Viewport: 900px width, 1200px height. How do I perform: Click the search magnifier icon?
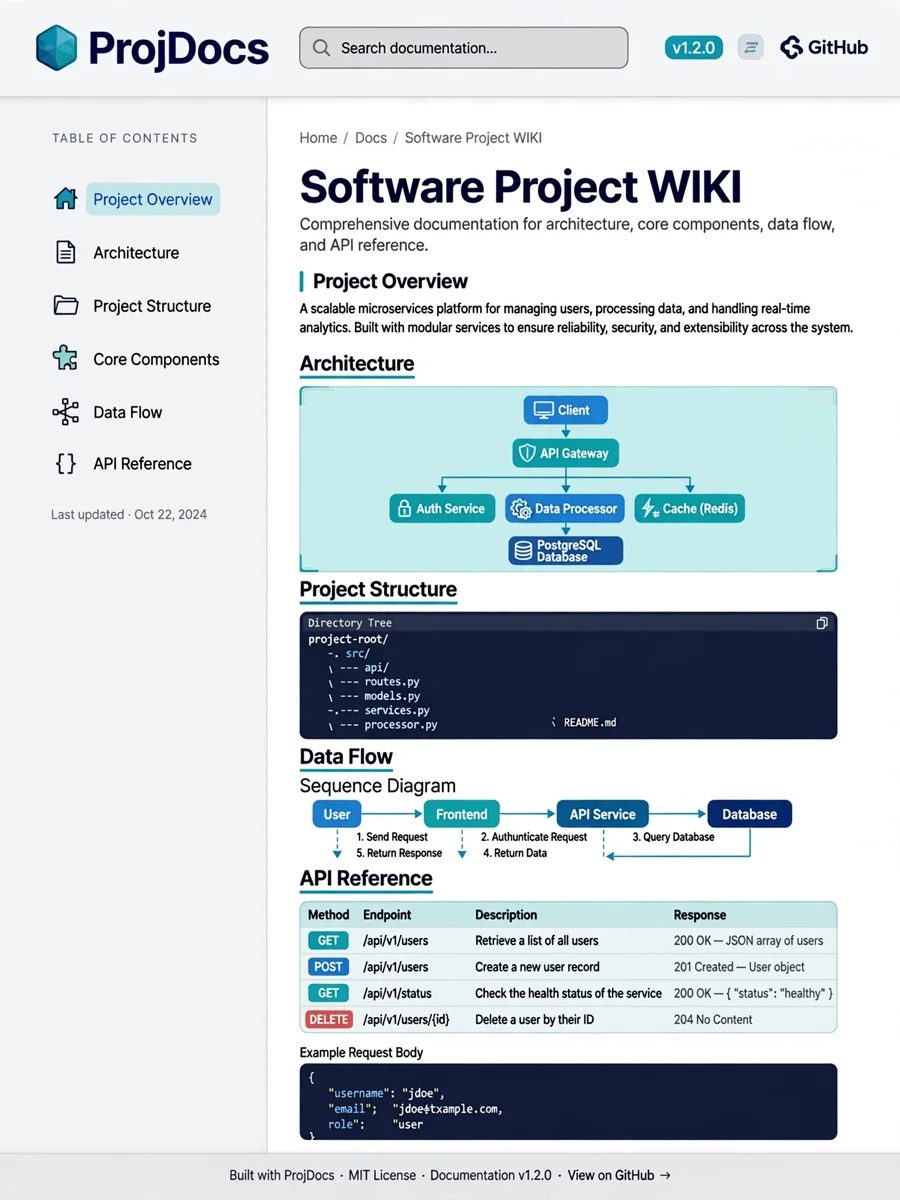(x=321, y=48)
